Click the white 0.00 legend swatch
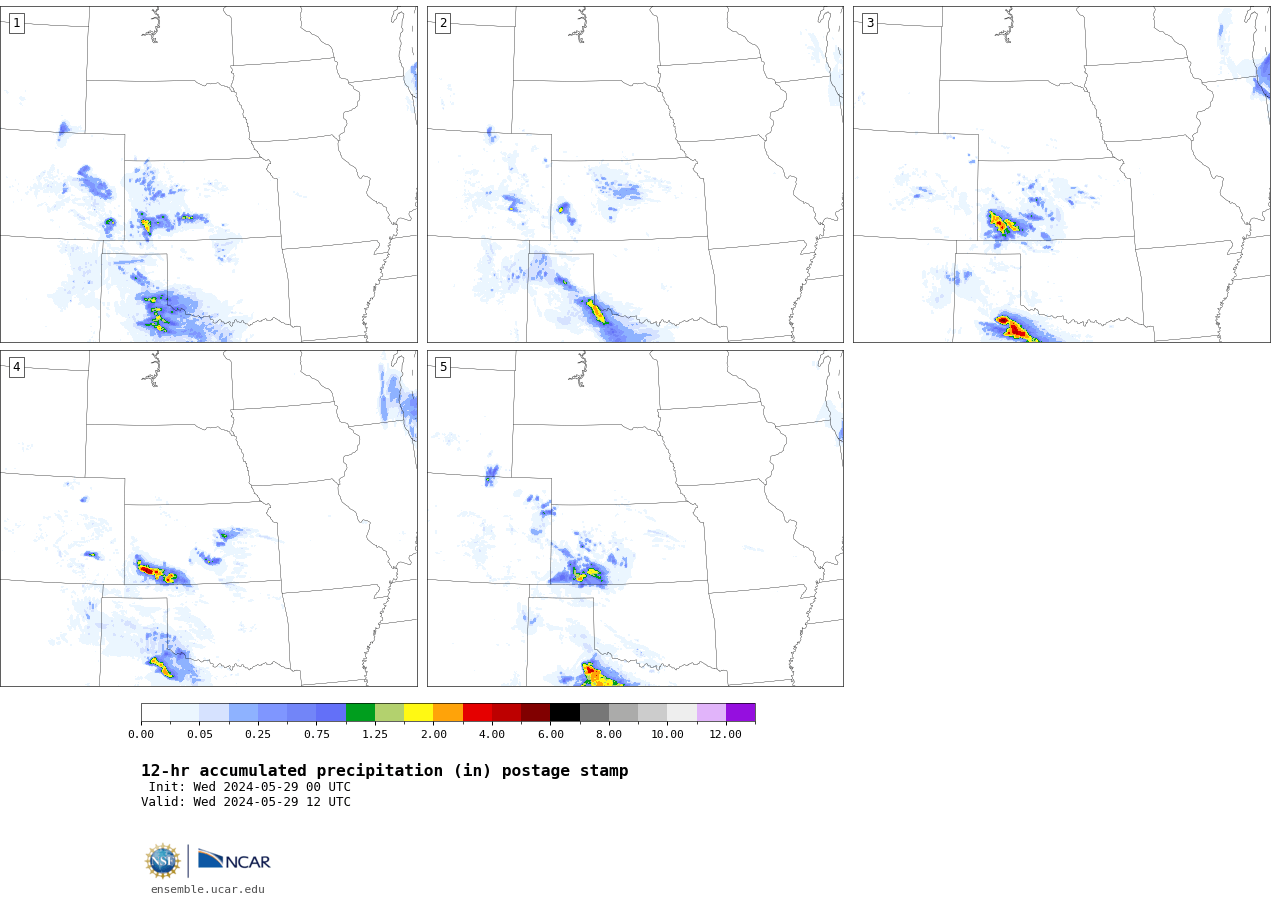Viewport: 1280px width, 901px height. 156,713
